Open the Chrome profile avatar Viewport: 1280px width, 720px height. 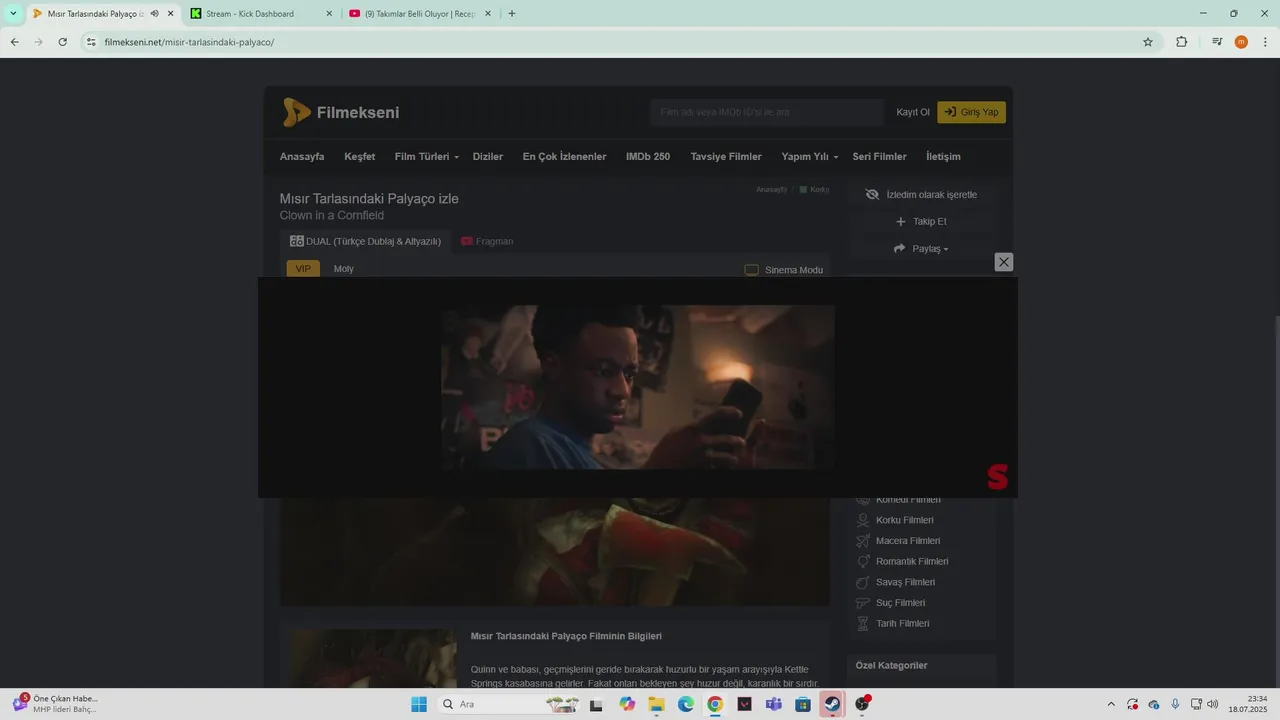[x=1241, y=42]
